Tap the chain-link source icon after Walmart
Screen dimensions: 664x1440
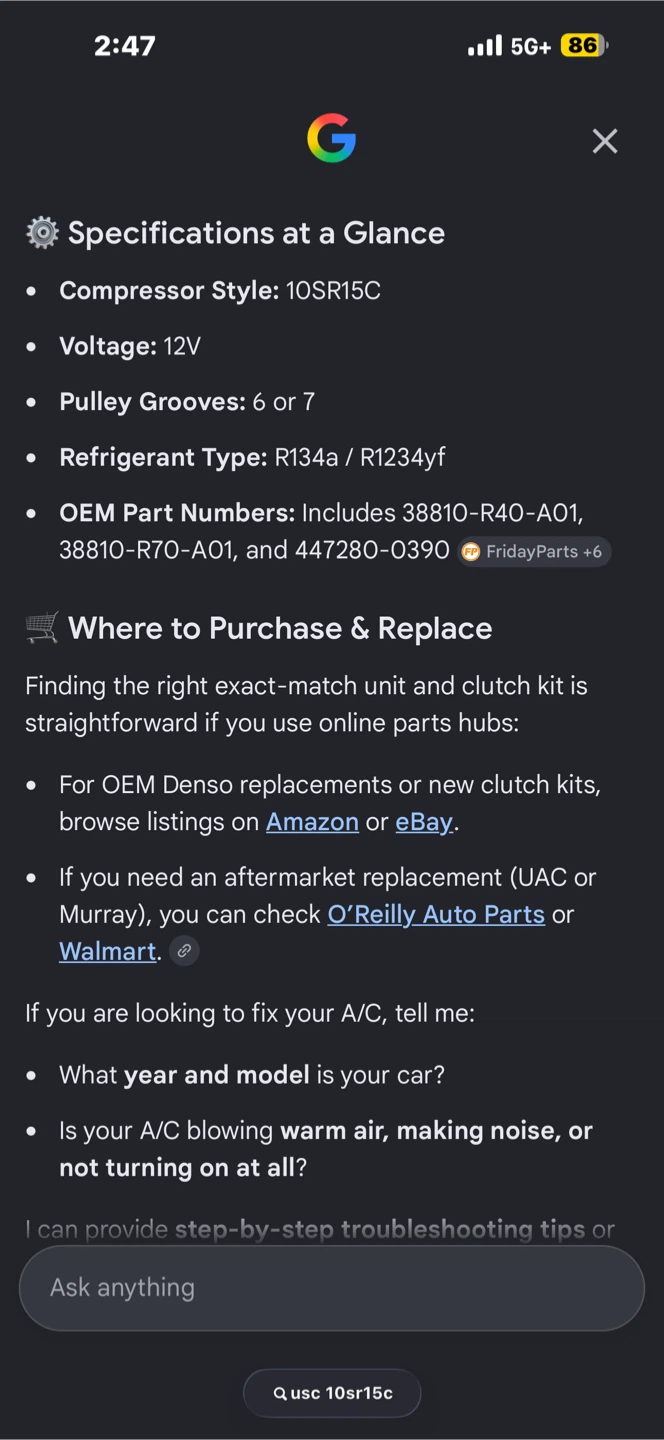(184, 951)
